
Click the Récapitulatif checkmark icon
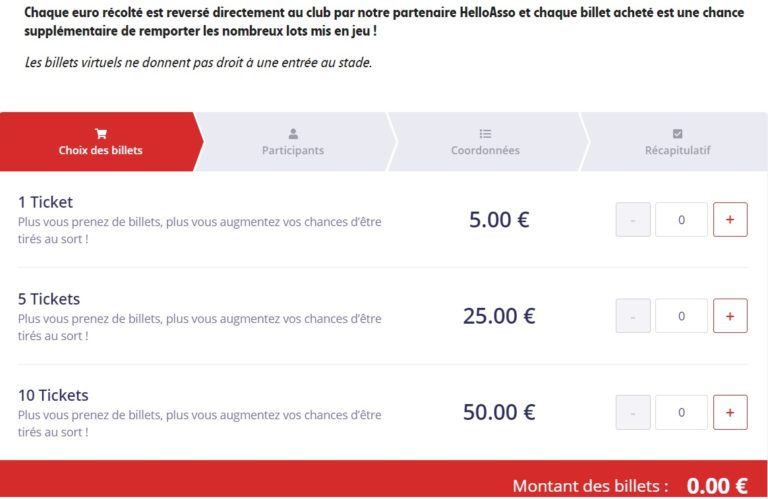coord(677,133)
